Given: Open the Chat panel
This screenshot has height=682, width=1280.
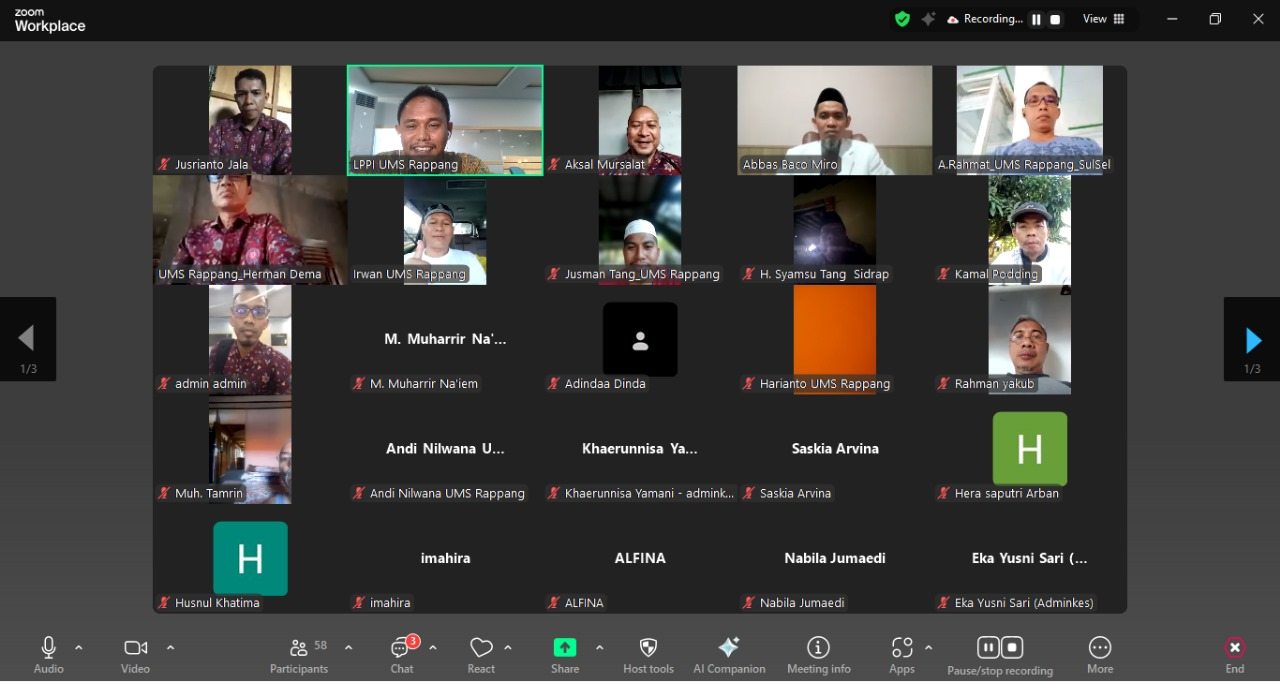Looking at the screenshot, I should [403, 655].
